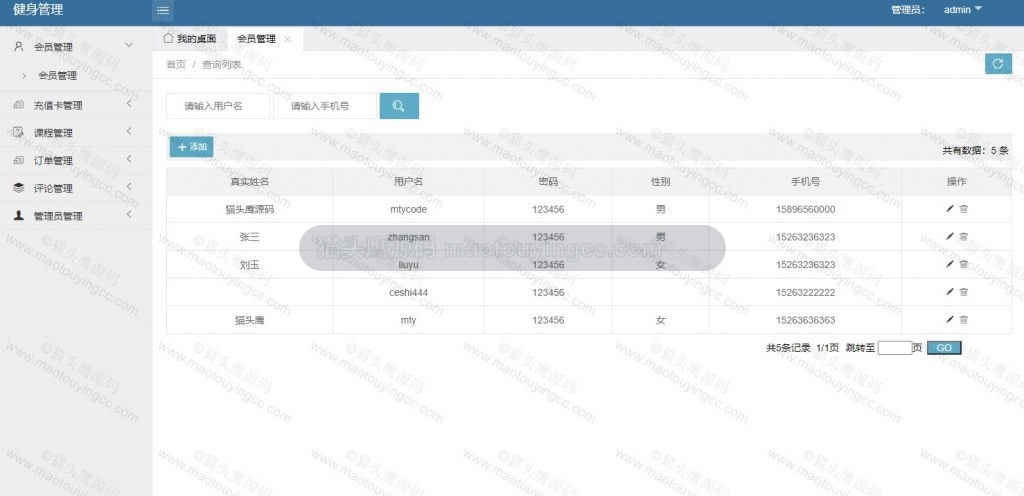The height and width of the screenshot is (496, 1024).
Task: Click the 充值卡管理 card icon in sidebar
Action: pyautogui.click(x=19, y=105)
